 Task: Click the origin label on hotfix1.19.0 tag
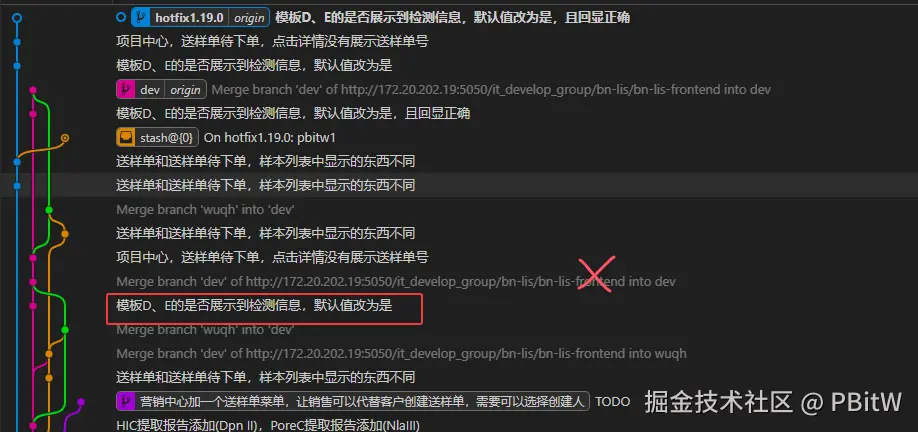click(249, 18)
